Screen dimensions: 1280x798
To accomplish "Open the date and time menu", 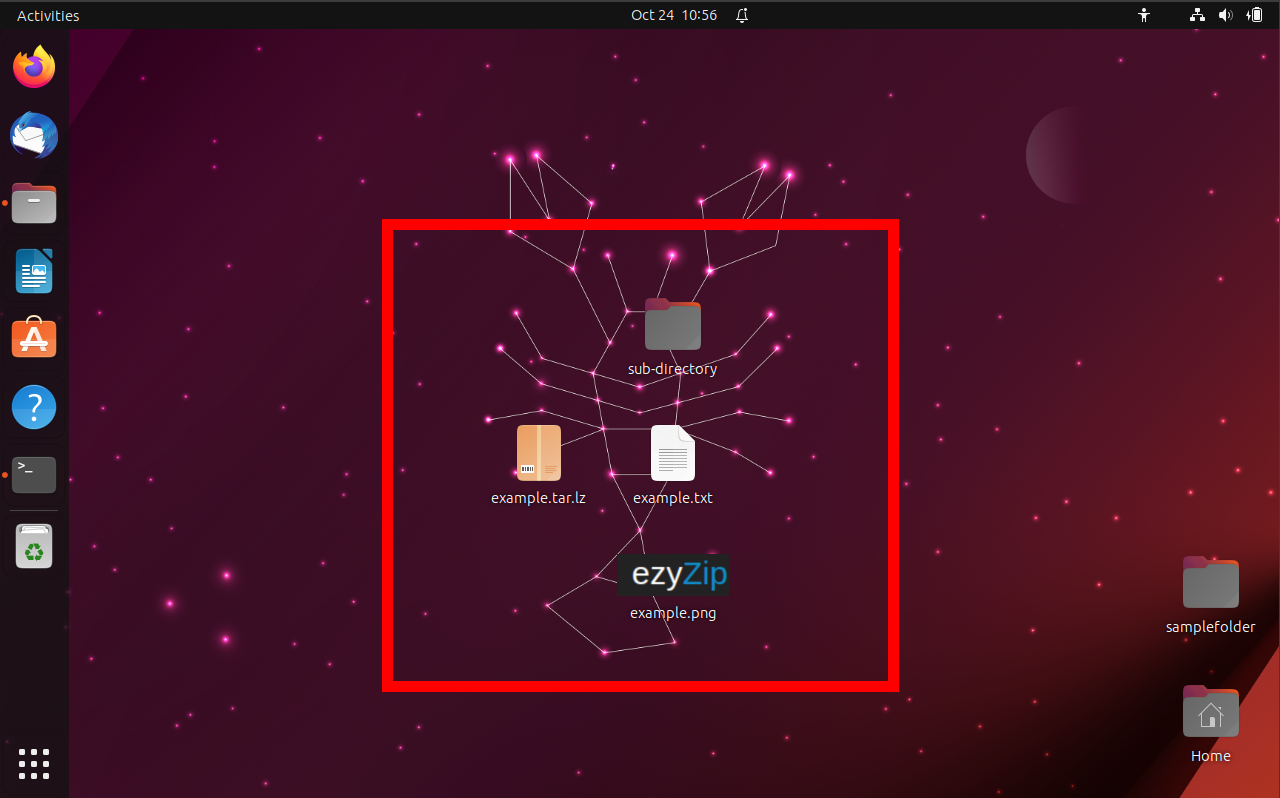I will coord(674,15).
